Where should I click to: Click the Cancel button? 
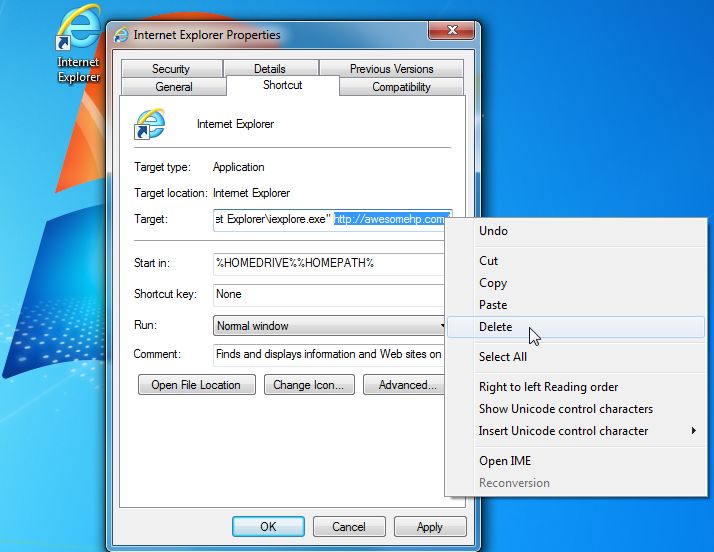[x=349, y=527]
